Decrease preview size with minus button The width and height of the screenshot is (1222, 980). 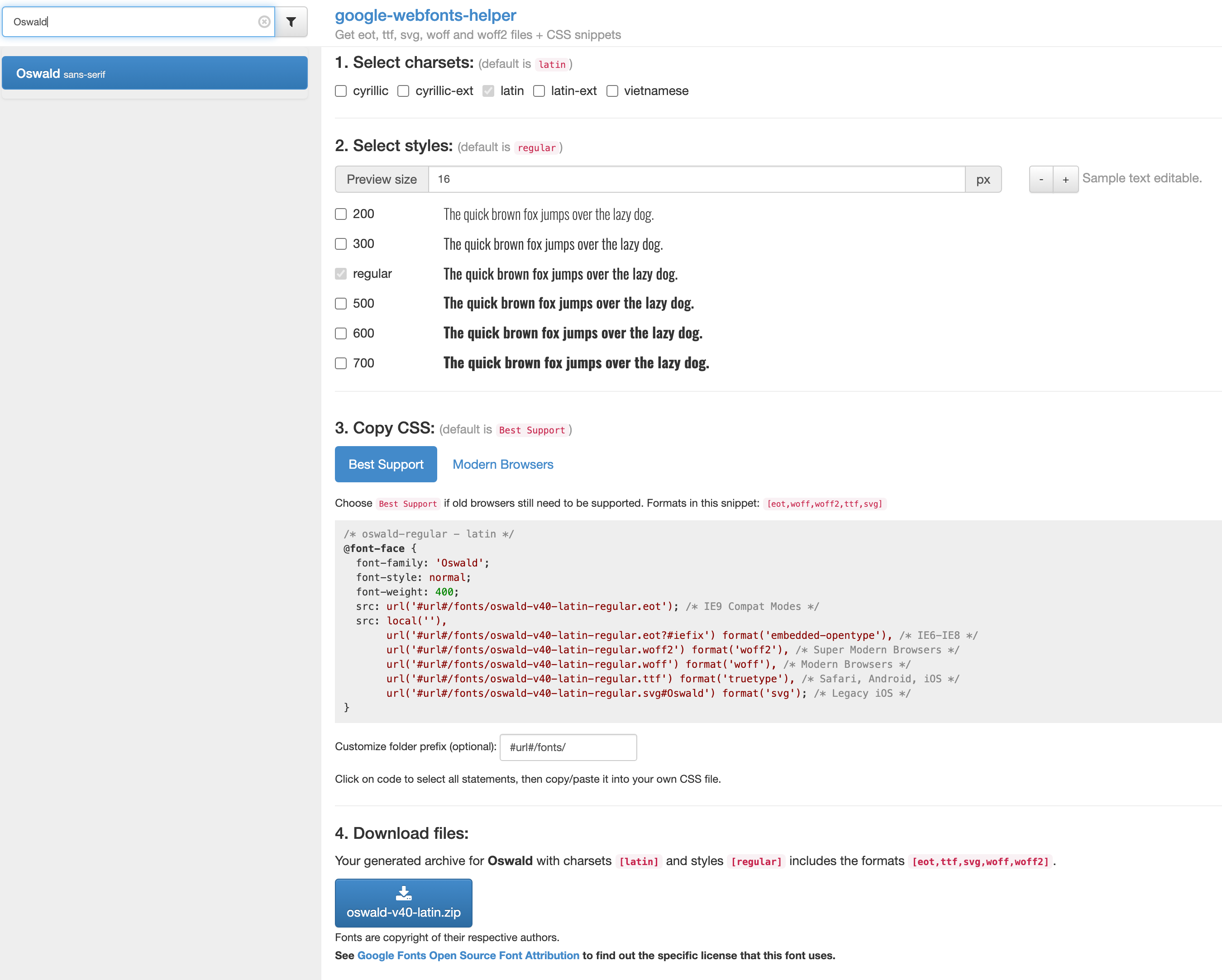click(x=1041, y=180)
